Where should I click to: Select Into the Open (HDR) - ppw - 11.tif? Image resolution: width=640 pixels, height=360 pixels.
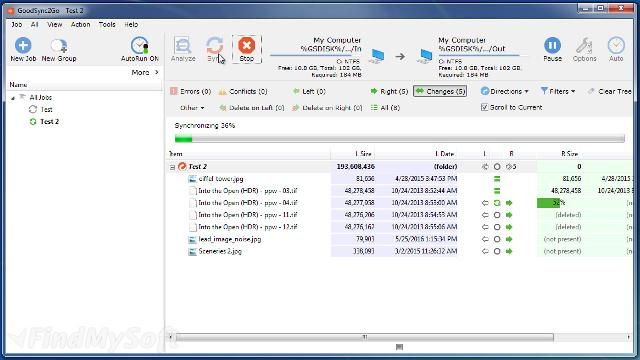click(247, 215)
